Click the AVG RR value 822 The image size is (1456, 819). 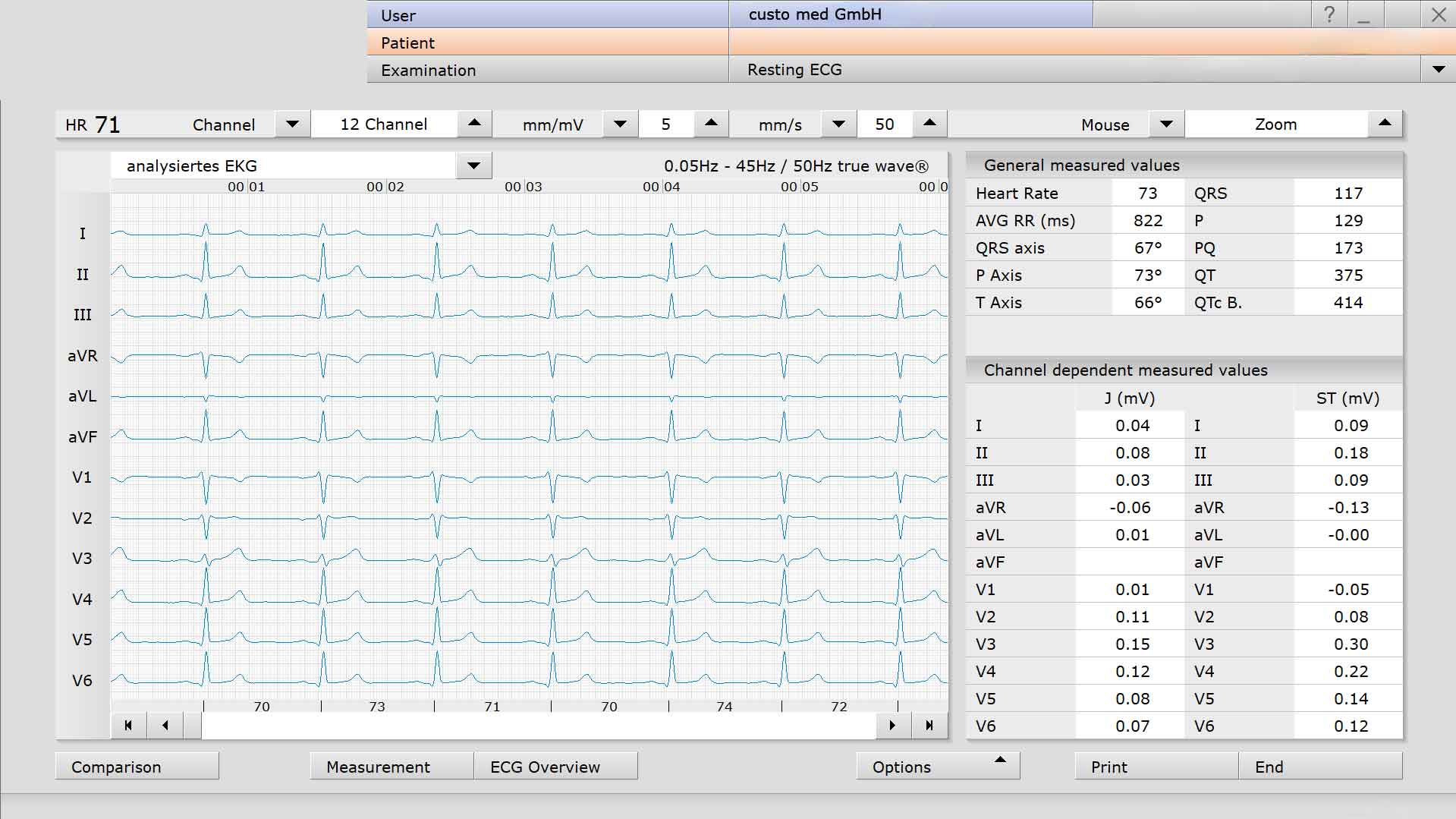(x=1148, y=221)
